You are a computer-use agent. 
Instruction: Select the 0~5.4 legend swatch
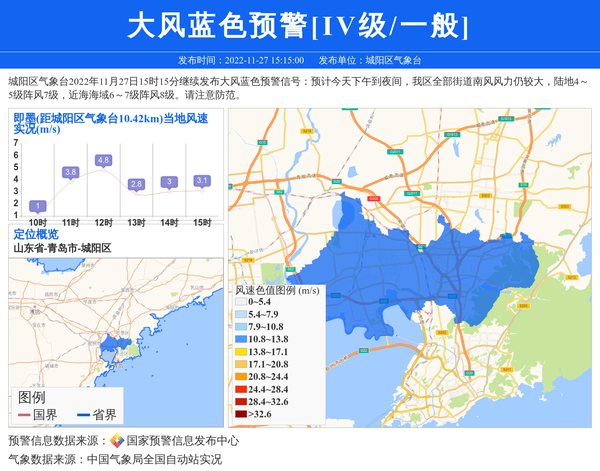(241, 301)
